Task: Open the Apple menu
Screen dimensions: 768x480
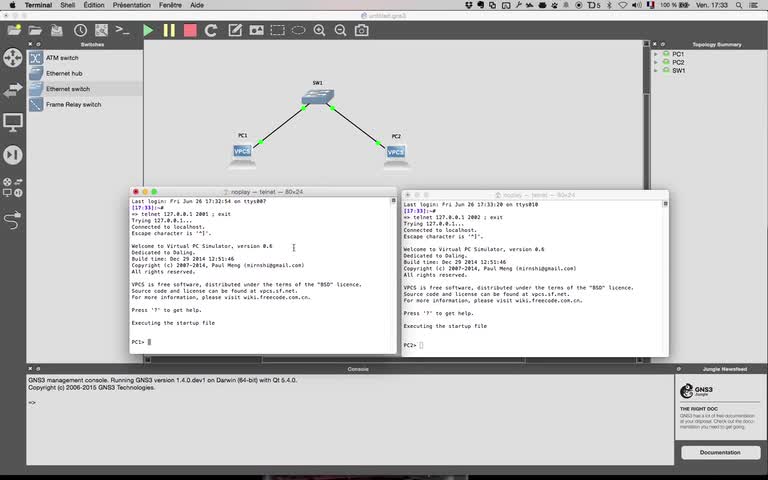Action: point(13,5)
